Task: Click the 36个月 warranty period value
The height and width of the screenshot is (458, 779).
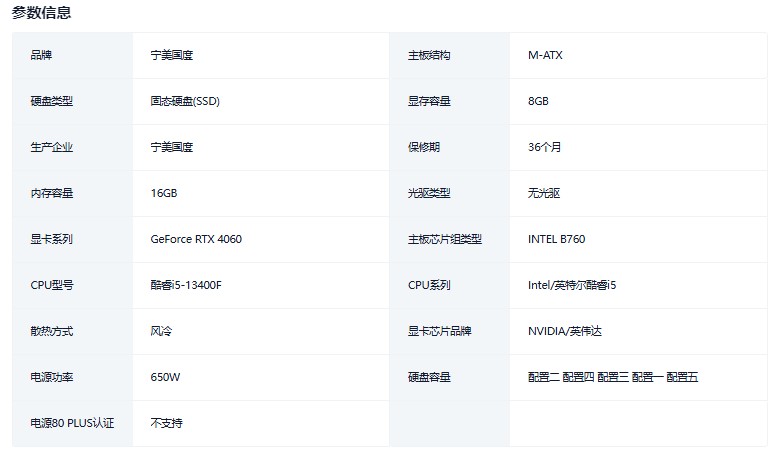Action: click(x=545, y=147)
